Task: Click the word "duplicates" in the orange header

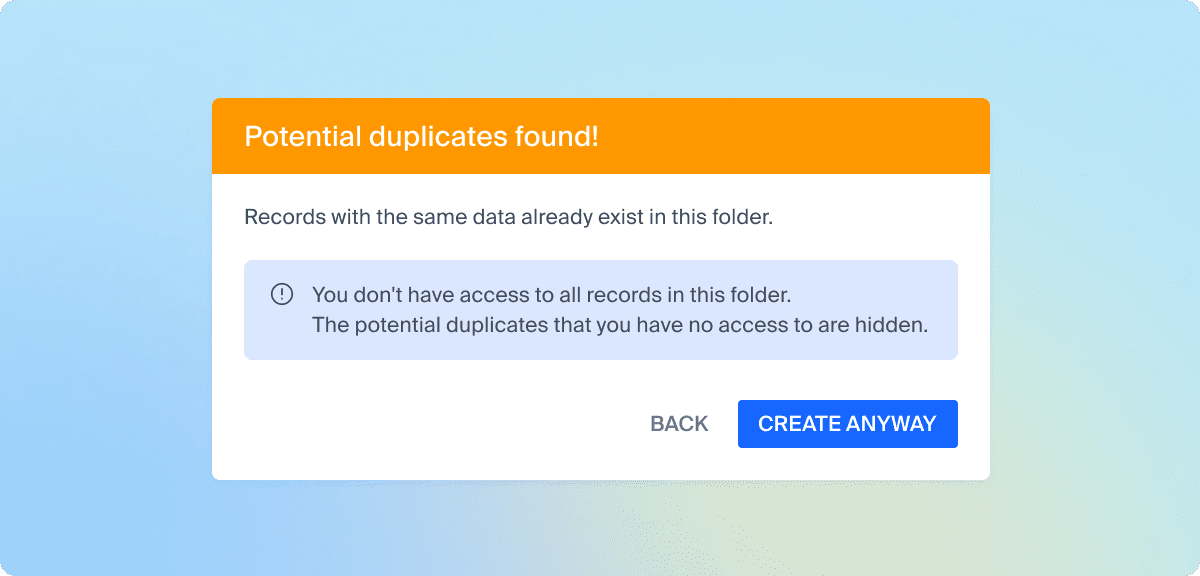Action: coord(441,137)
